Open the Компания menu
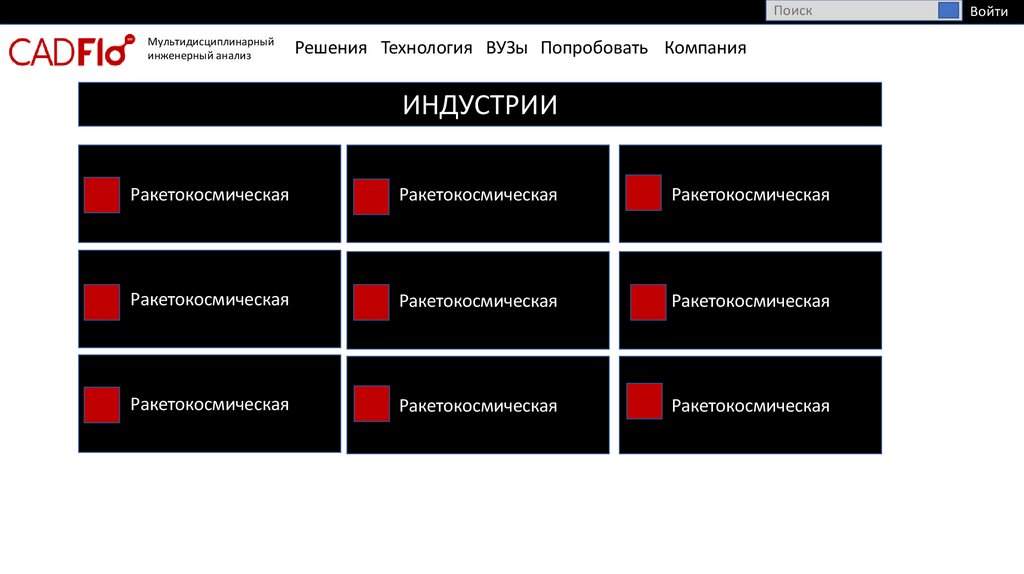The width and height of the screenshot is (1024, 574). point(705,48)
